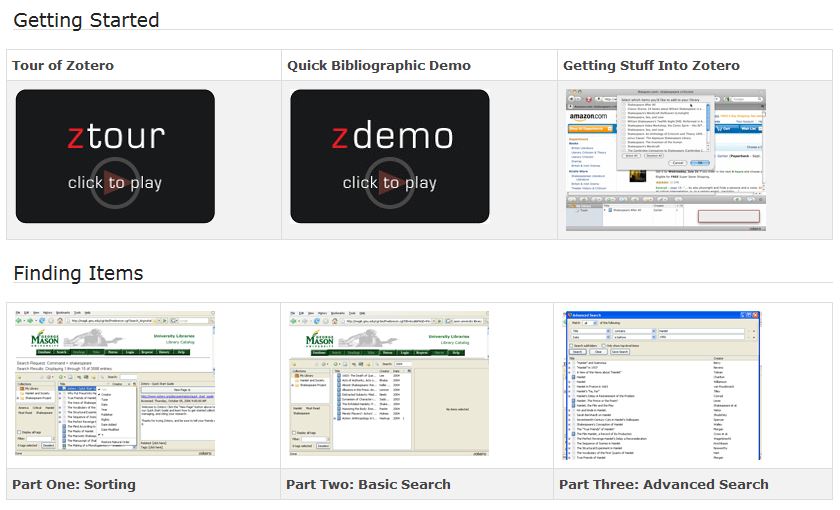The width and height of the screenshot is (840, 510).
Task: Click the Tour of Zotero title
Action: coord(63,65)
